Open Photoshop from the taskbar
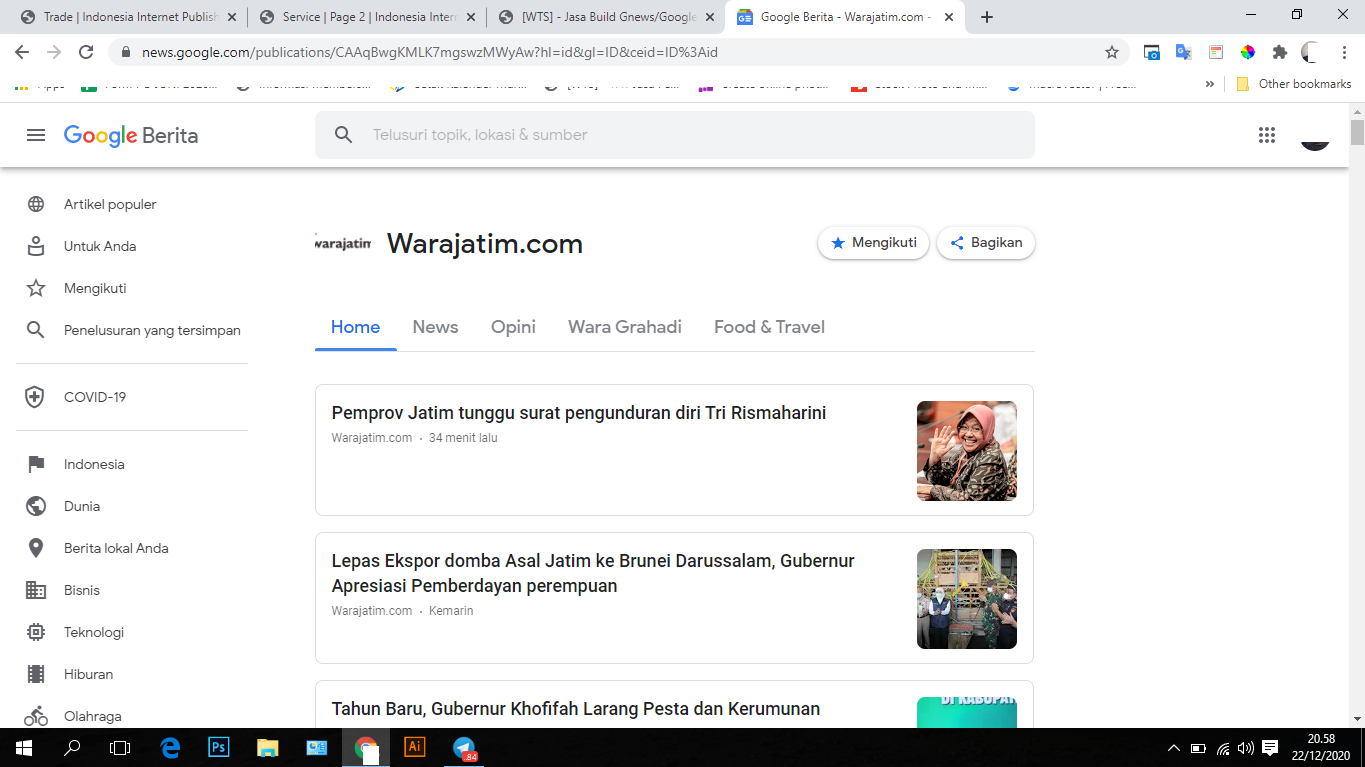Image resolution: width=1365 pixels, height=767 pixels. point(218,747)
